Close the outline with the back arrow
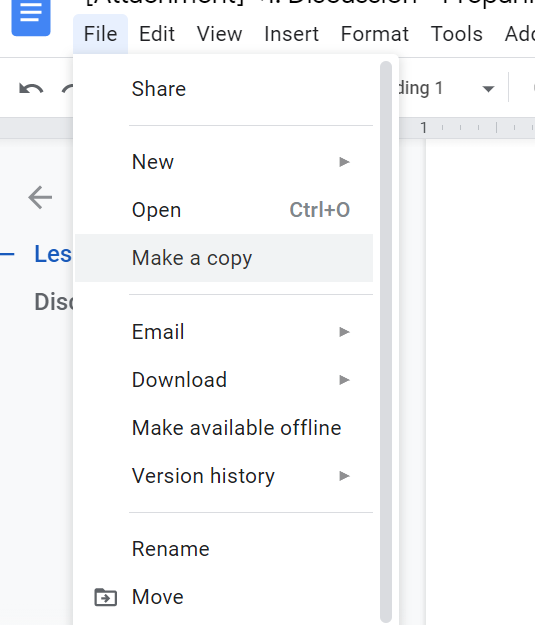Viewport: 535px width, 625px height. pyautogui.click(x=40, y=197)
